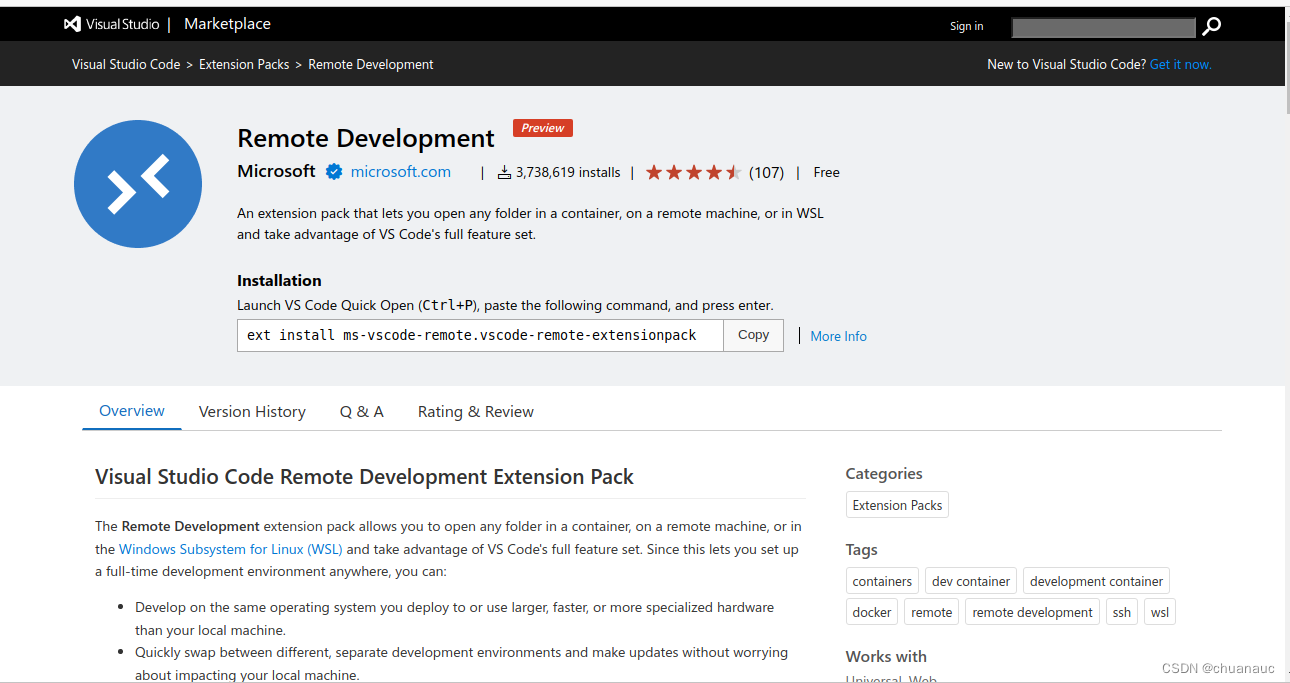The height and width of the screenshot is (683, 1290).
Task: Click the Works with heading
Action: click(x=886, y=657)
